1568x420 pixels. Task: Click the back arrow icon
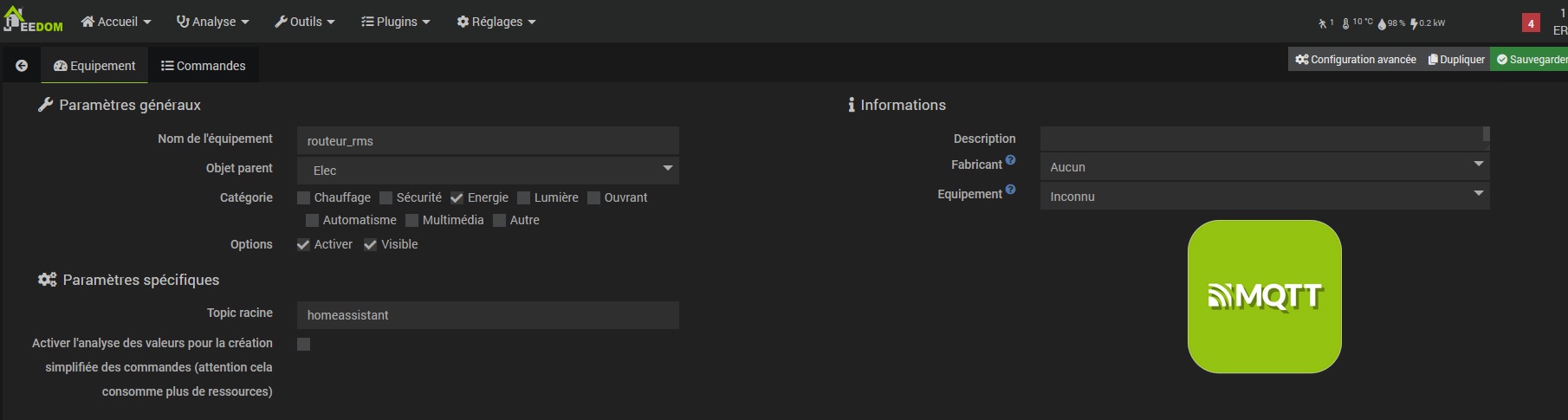click(22, 66)
